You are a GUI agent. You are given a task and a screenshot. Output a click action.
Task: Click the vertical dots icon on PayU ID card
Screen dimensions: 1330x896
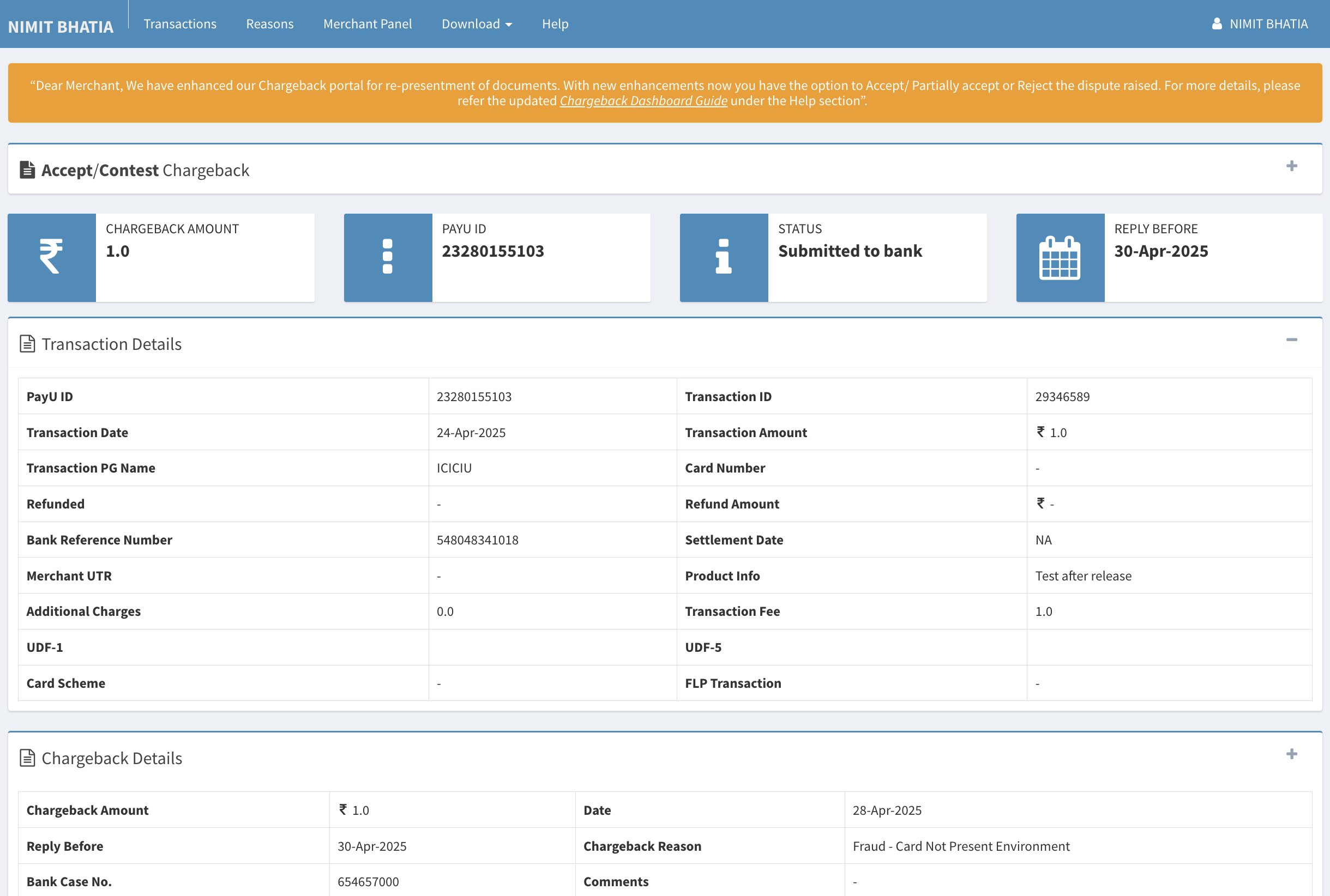click(x=387, y=257)
